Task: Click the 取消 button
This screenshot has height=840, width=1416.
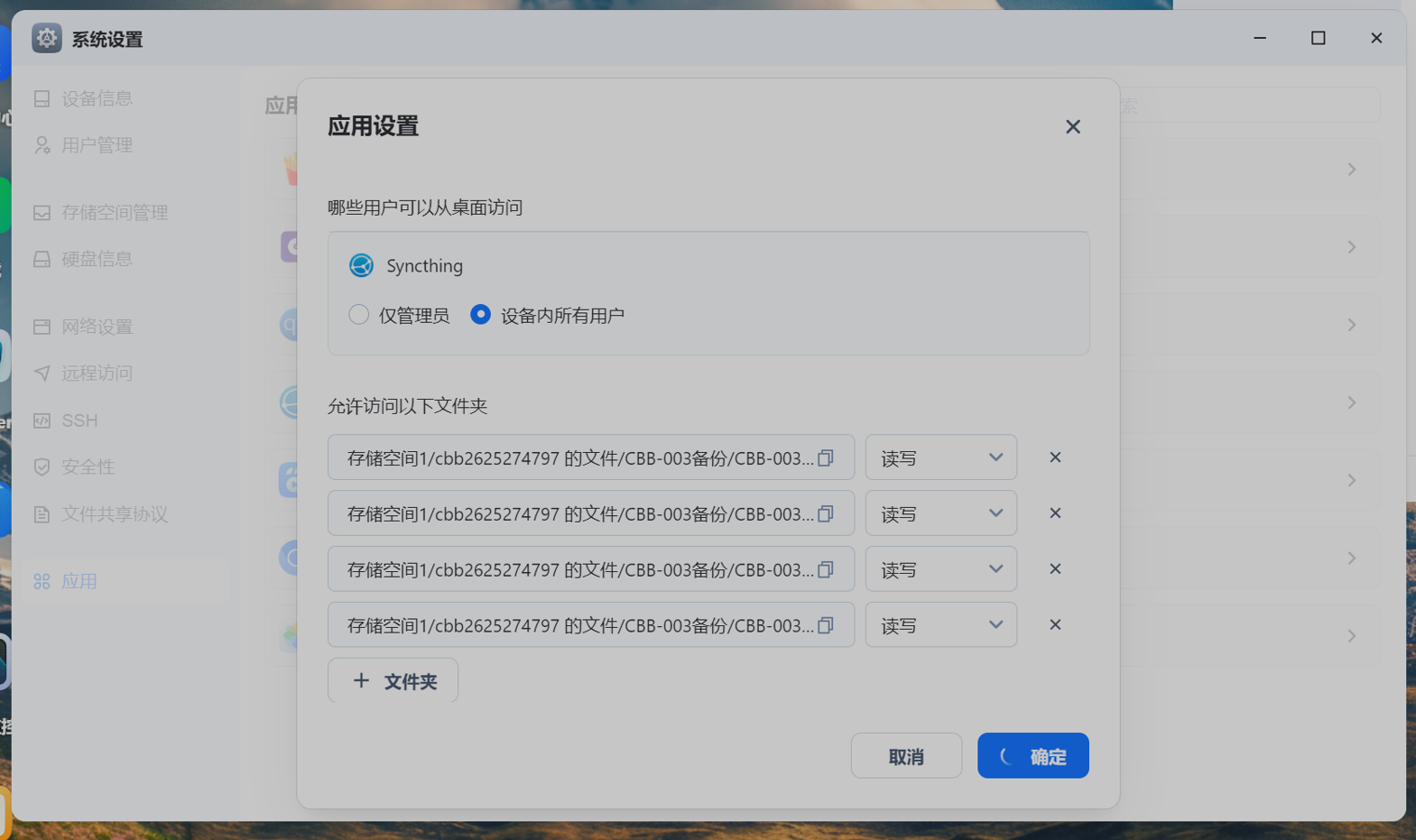Action: pyautogui.click(x=906, y=756)
